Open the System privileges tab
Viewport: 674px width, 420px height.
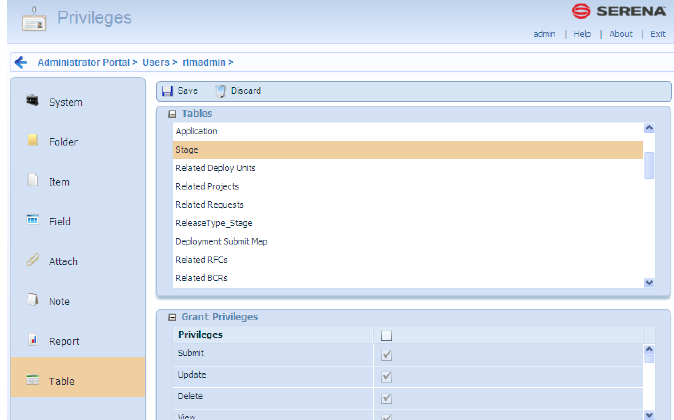(x=78, y=102)
